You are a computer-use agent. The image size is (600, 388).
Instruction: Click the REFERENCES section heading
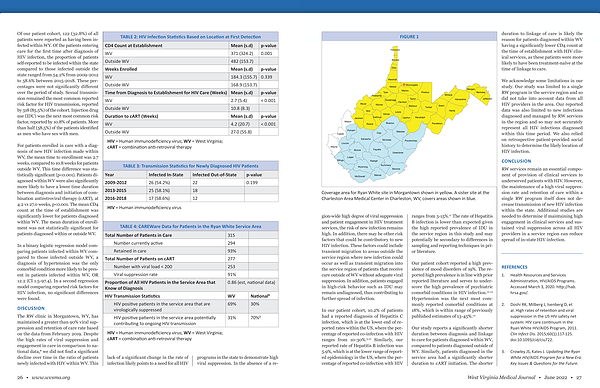coord(514,267)
